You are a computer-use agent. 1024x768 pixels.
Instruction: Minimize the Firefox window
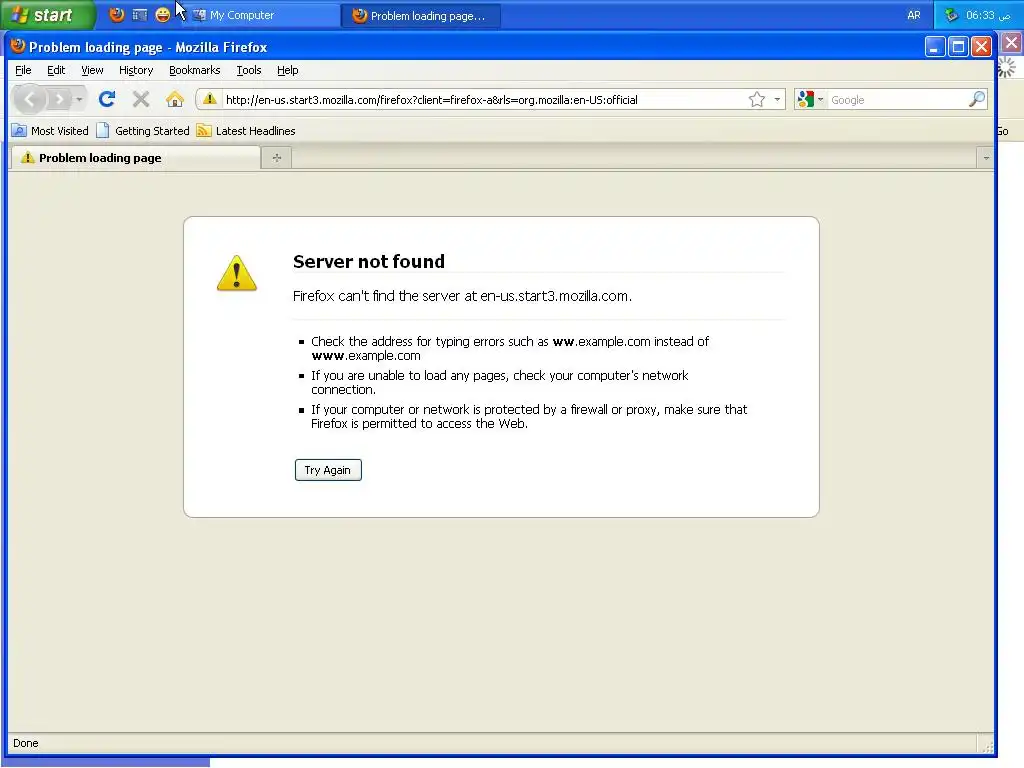(x=935, y=46)
